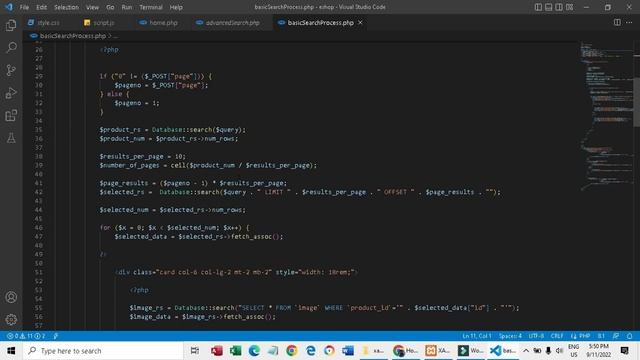Screen dimensions: 640x360
Task: Open notifications bell in status bar
Action: [x=629, y=336]
